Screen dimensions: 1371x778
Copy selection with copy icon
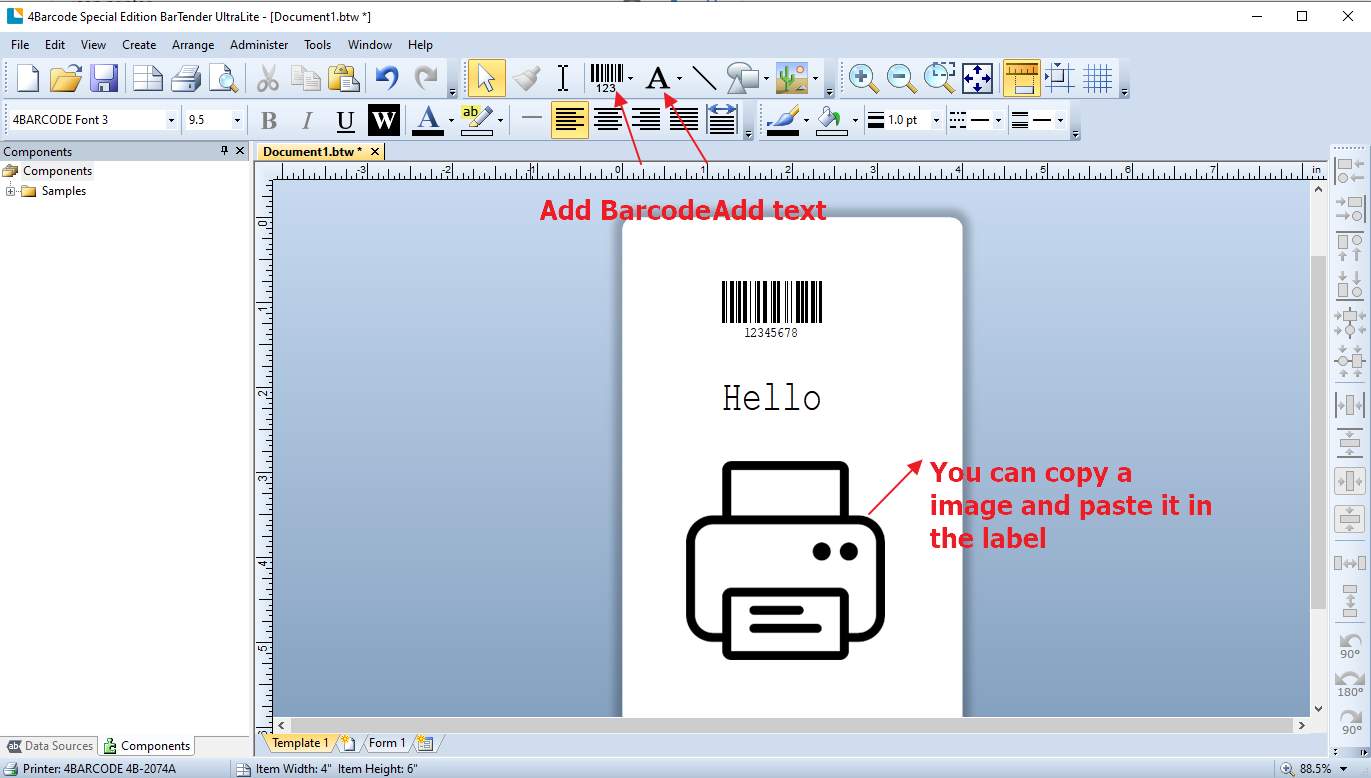coord(306,79)
